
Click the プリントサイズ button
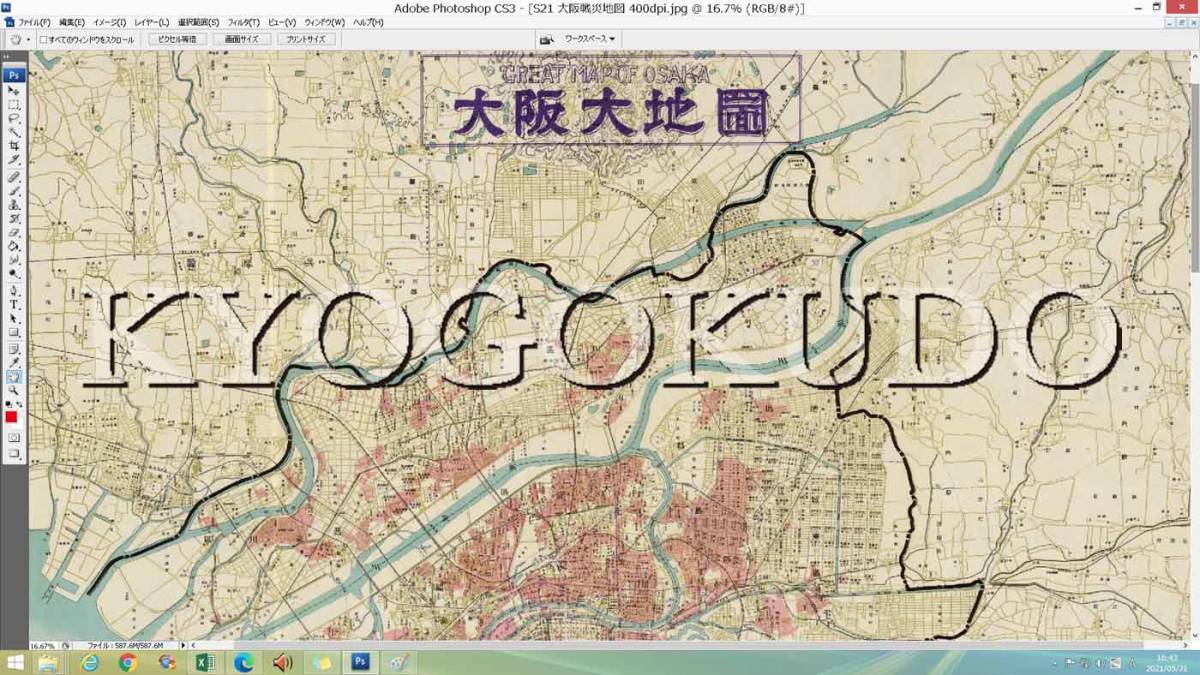click(305, 40)
